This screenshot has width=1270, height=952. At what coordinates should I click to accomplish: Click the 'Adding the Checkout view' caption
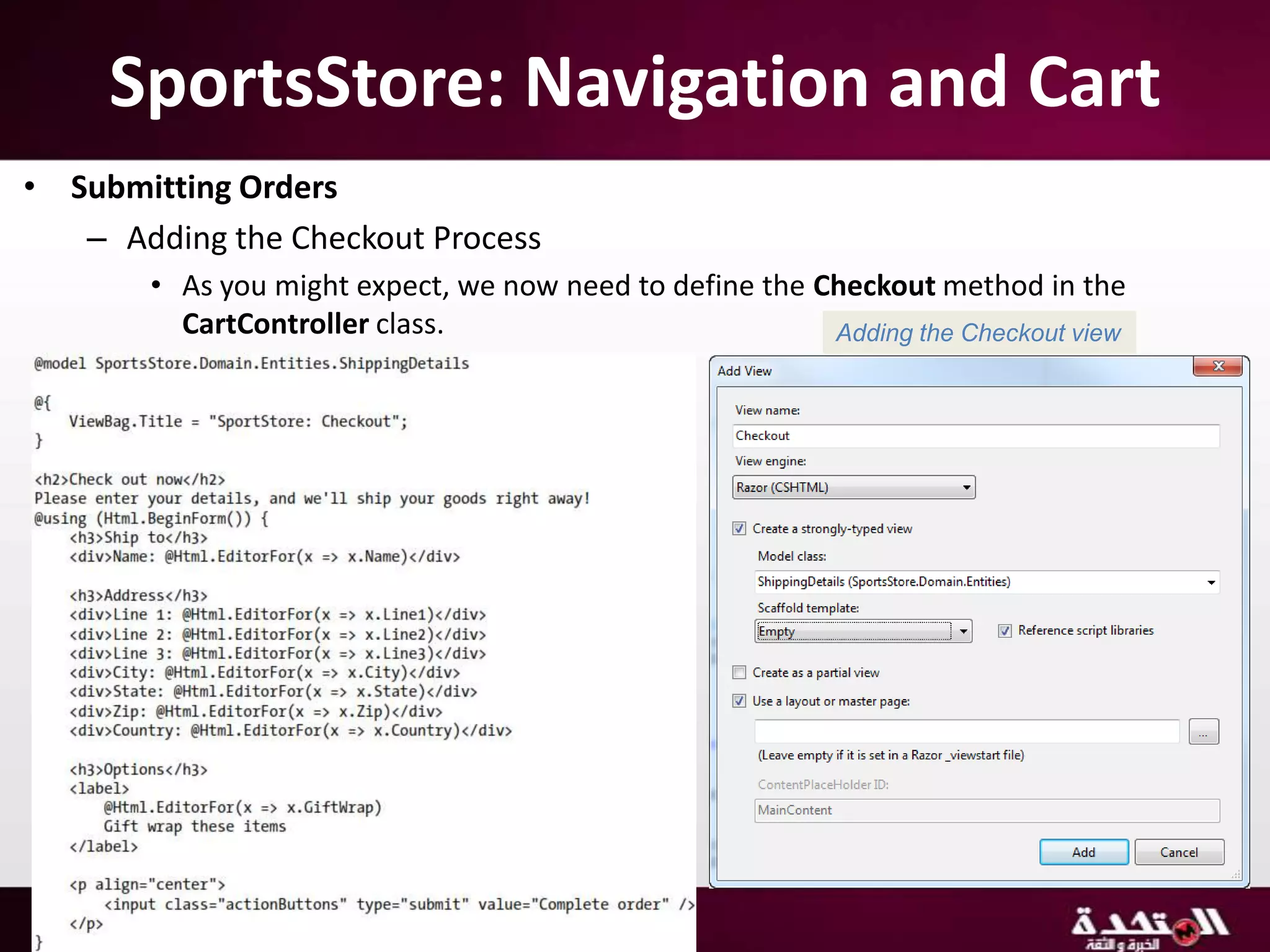coord(979,333)
